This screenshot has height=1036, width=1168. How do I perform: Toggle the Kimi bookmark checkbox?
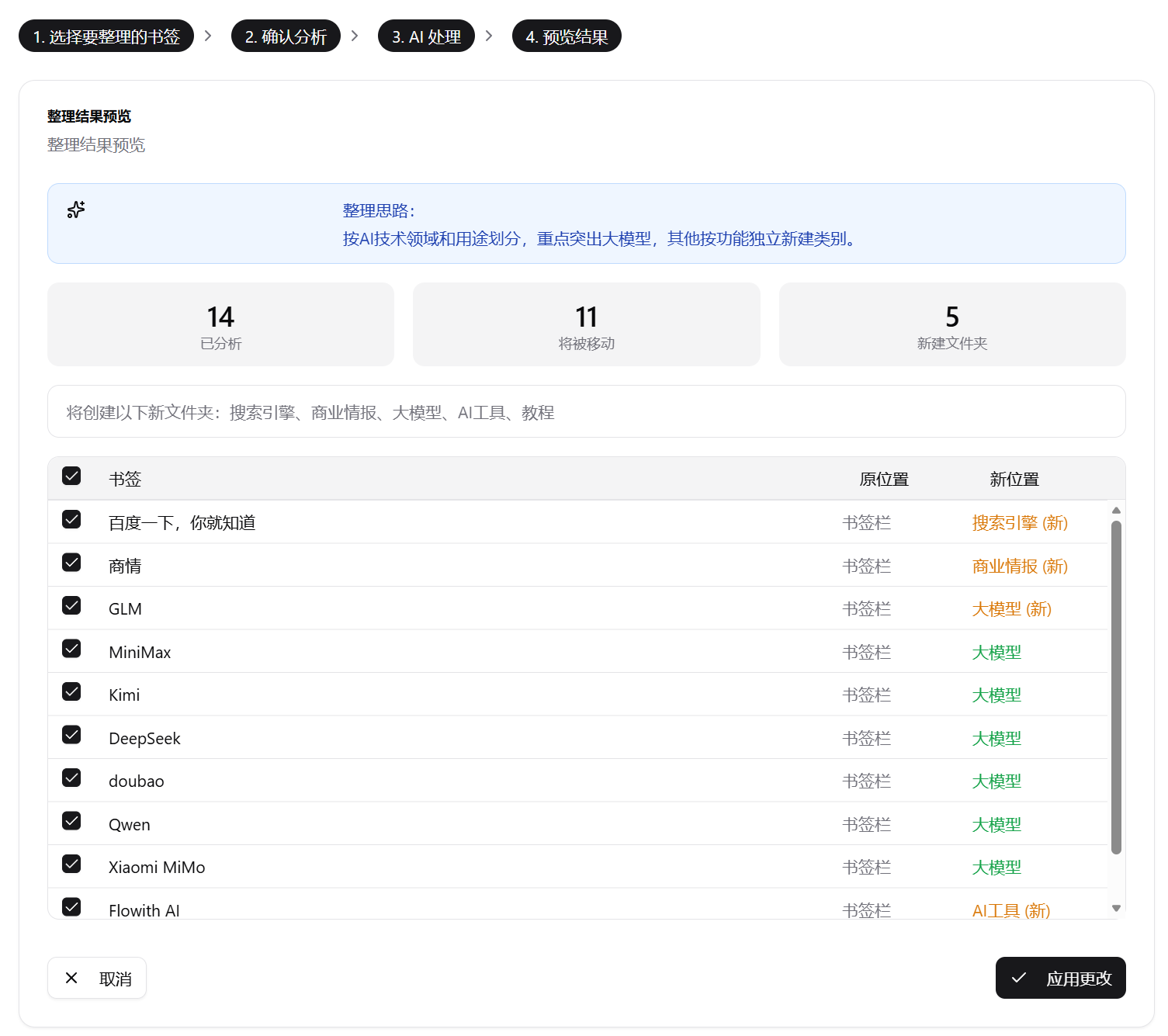pos(71,691)
